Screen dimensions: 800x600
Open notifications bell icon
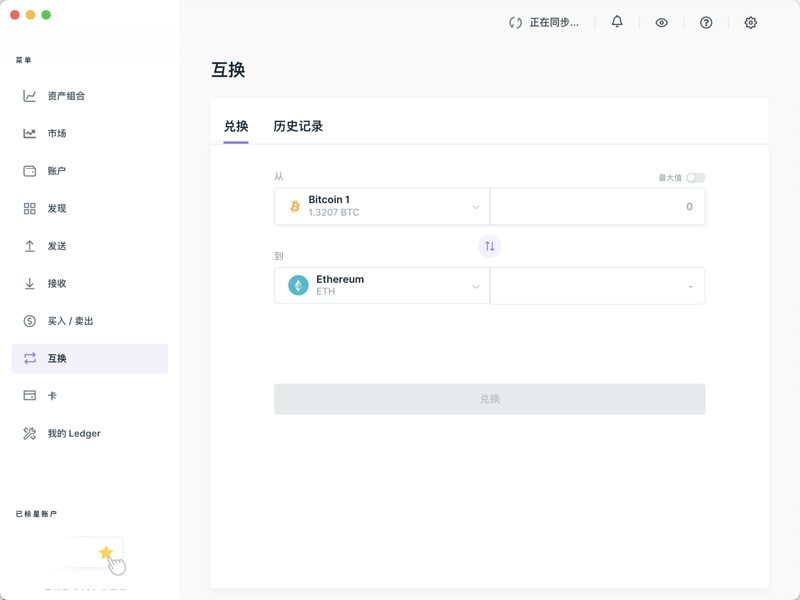click(x=617, y=22)
